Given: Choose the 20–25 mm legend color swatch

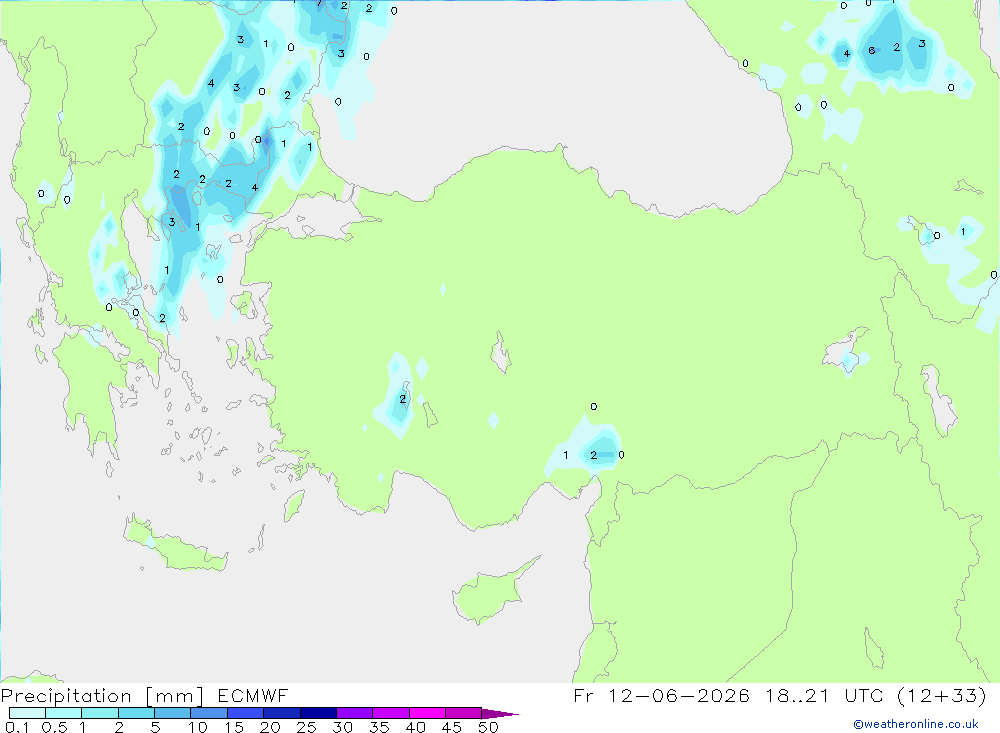Looking at the screenshot, I should (282, 713).
